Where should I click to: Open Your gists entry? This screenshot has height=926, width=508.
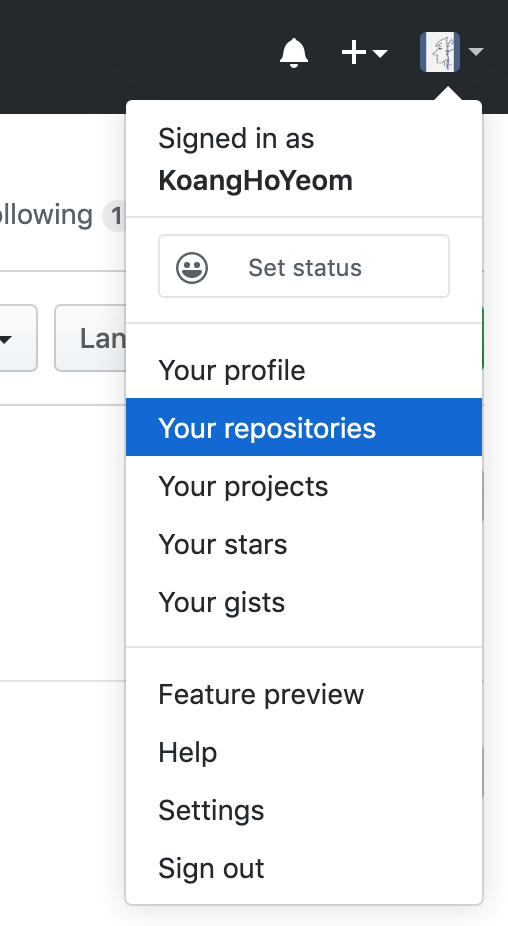point(304,602)
